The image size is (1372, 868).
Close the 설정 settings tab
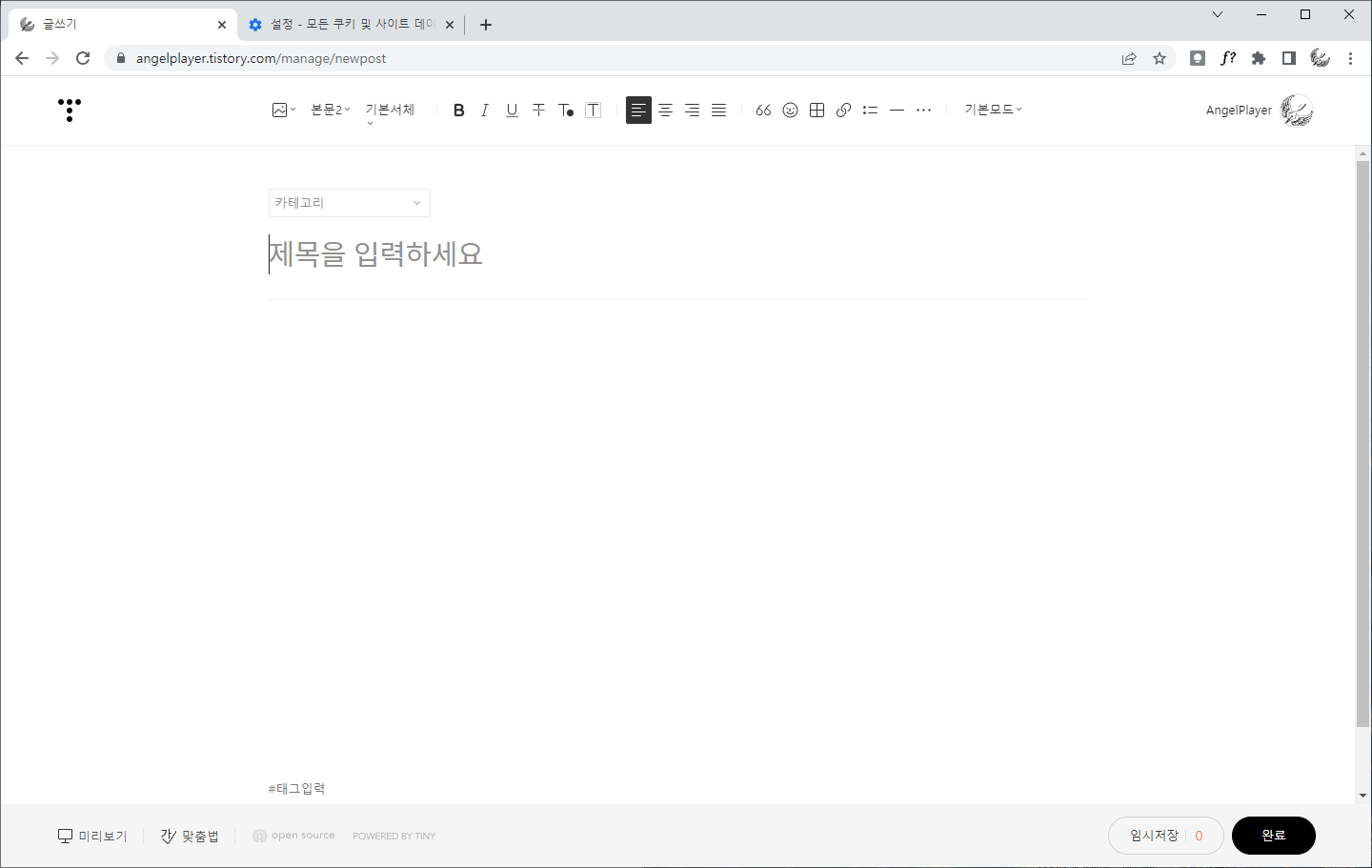[x=450, y=25]
